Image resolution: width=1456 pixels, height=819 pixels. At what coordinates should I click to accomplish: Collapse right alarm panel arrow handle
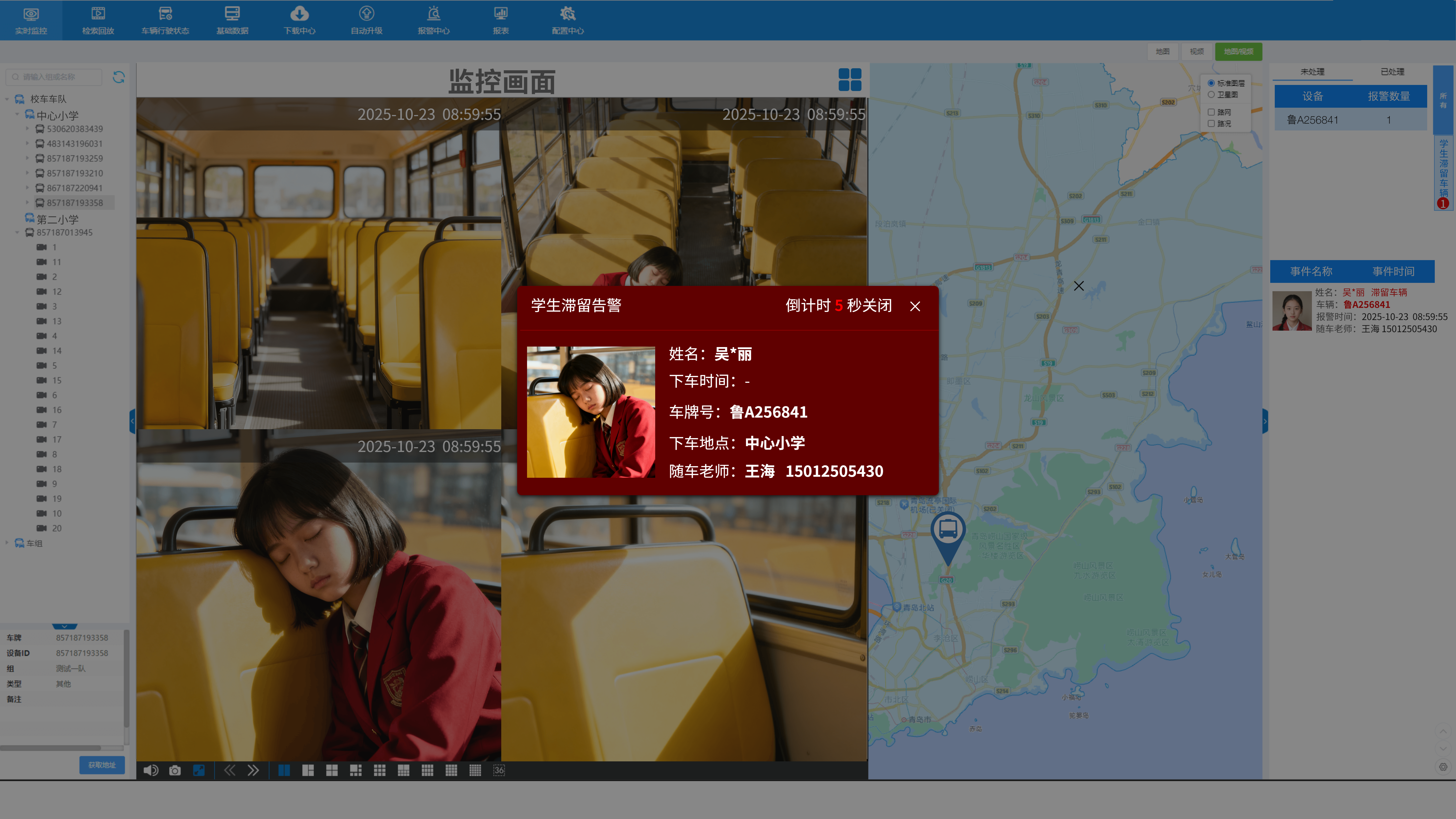[1265, 421]
